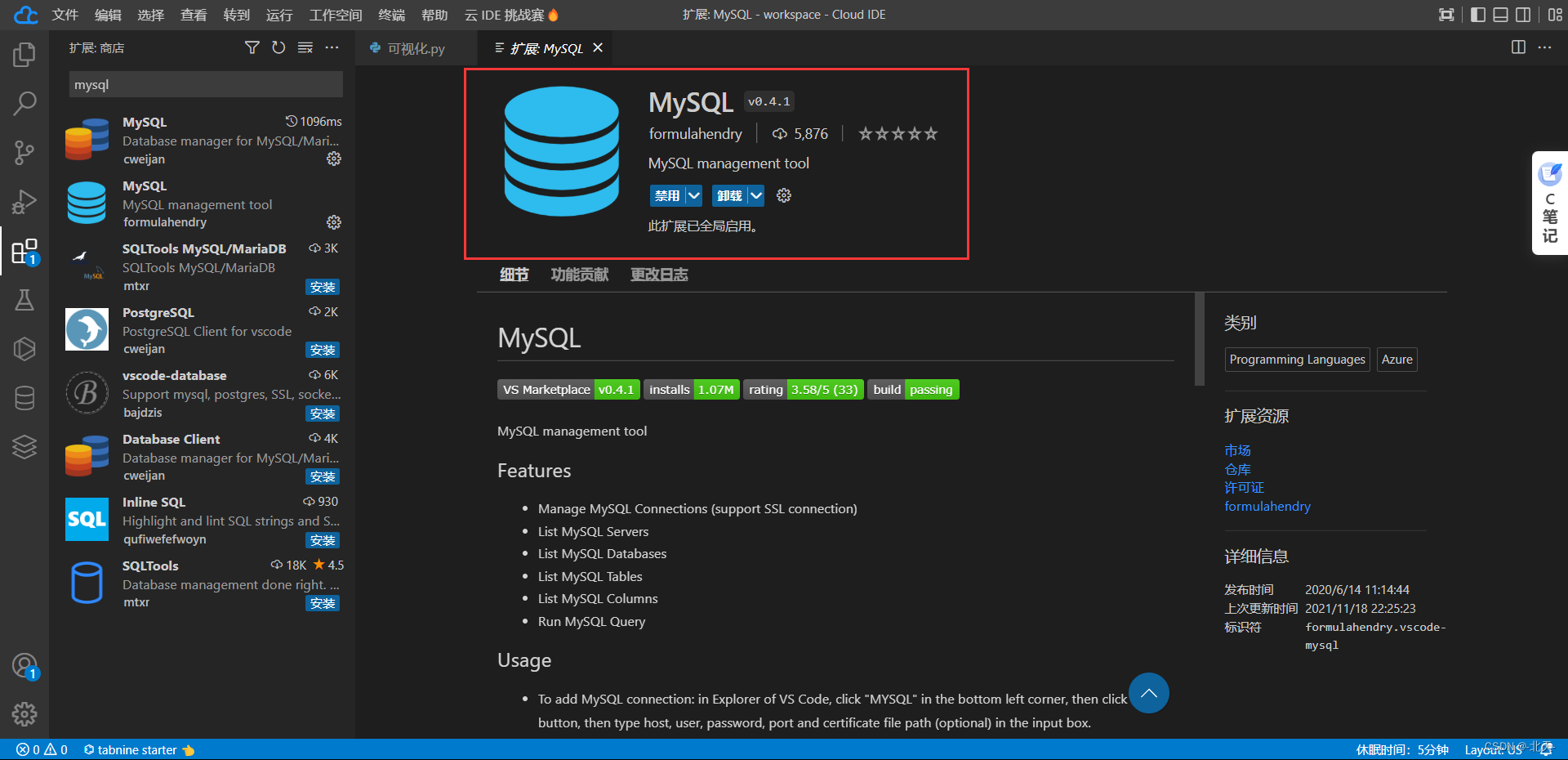This screenshot has height=760, width=1568.
Task: Toggle the secondary sidebar layout icon
Action: point(1523,15)
